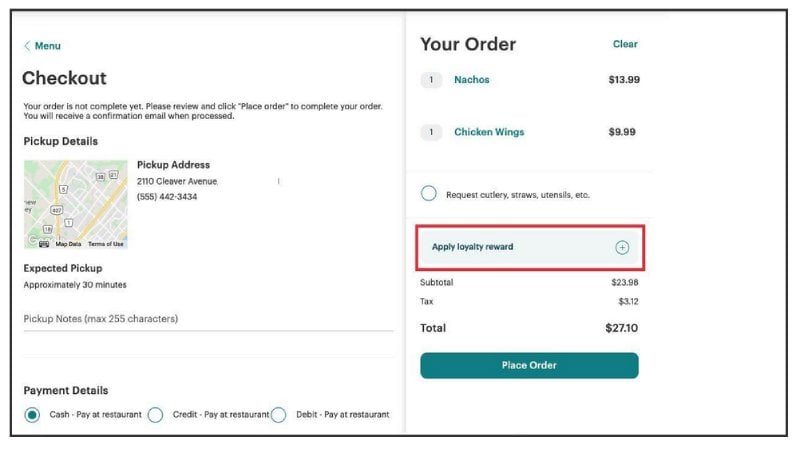Click the plus icon on loyalty reward
This screenshot has height=449, width=800.
622,247
